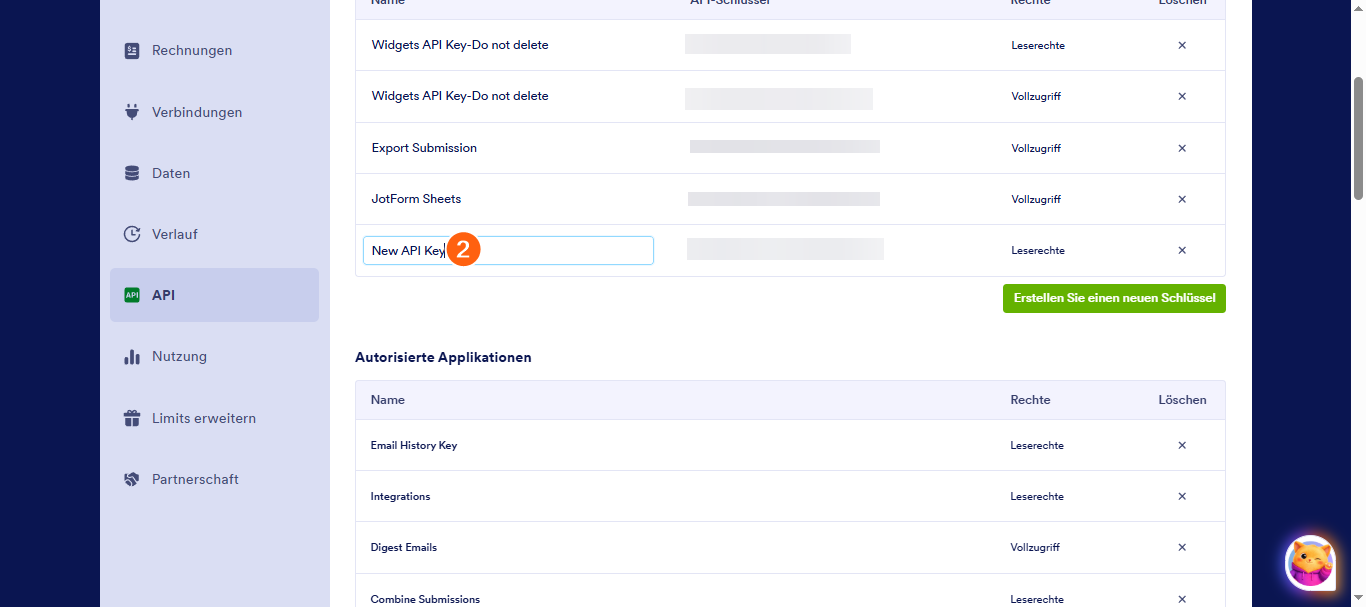Screen dimensions: 1366x607
Task: Open rights dropdown for Export Submission
Action: pos(1036,148)
